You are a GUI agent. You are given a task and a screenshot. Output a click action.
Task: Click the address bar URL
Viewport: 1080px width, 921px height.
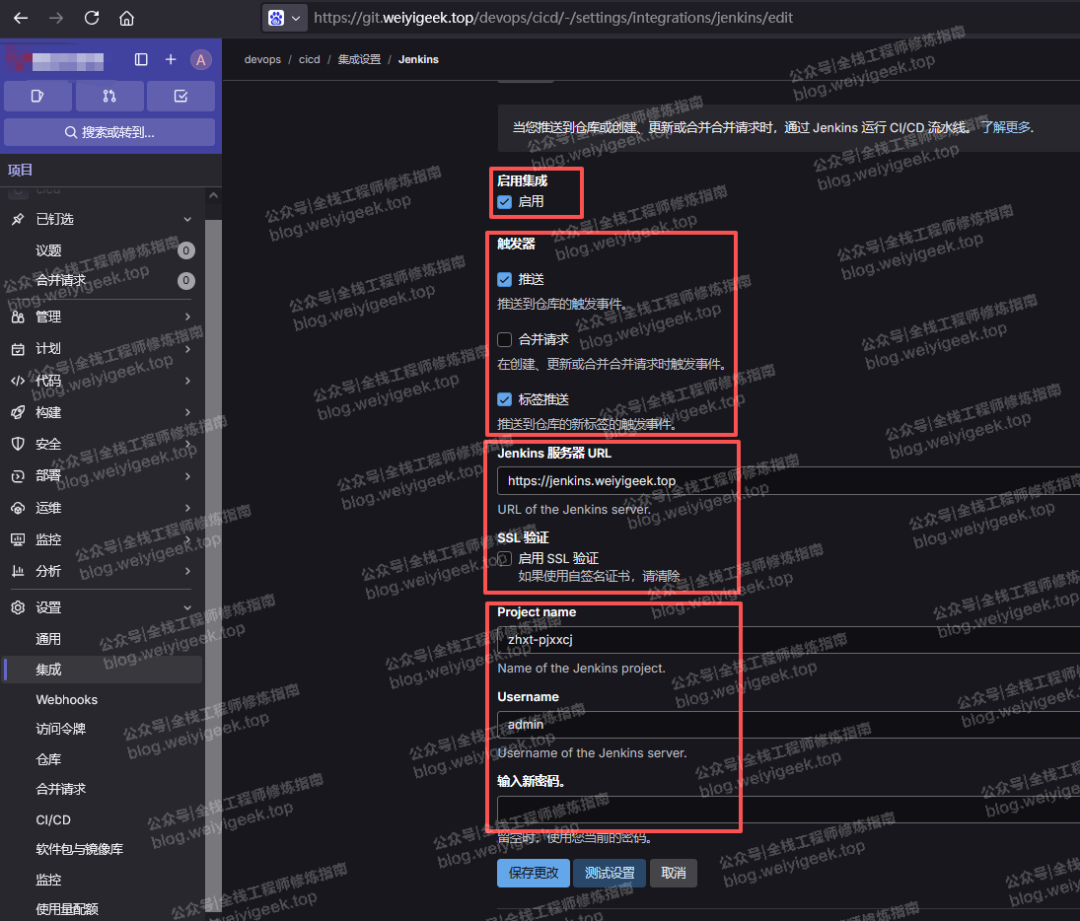pyautogui.click(x=553, y=18)
